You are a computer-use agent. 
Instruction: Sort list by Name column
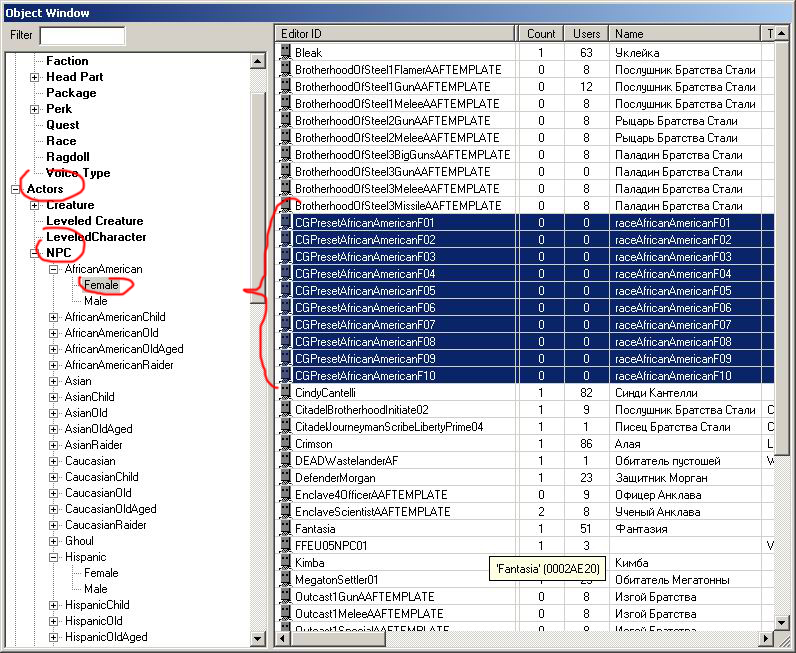pos(685,34)
